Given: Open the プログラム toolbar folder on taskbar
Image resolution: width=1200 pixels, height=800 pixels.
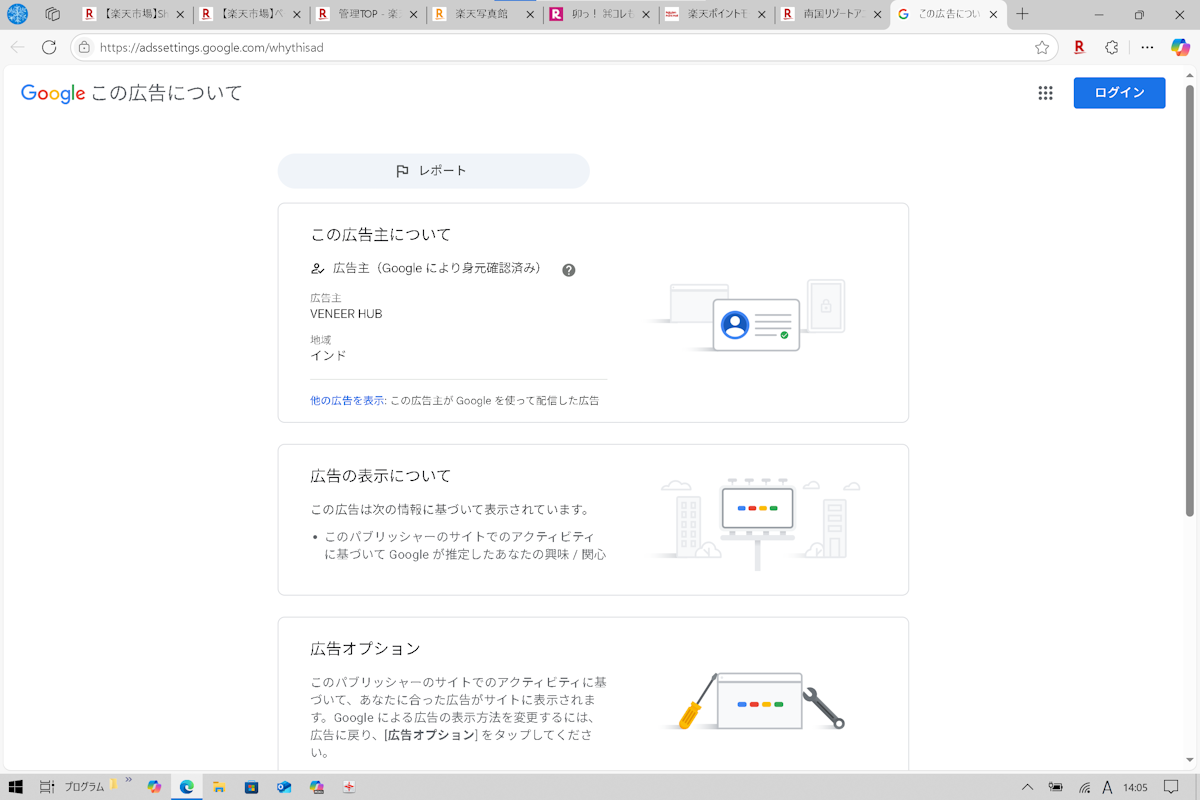Looking at the screenshot, I should (85, 787).
